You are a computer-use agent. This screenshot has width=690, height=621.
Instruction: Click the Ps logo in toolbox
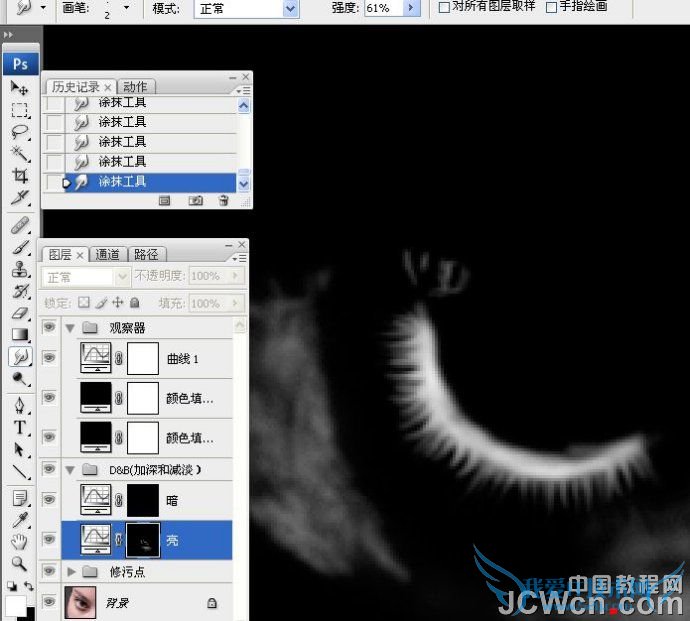pos(20,64)
